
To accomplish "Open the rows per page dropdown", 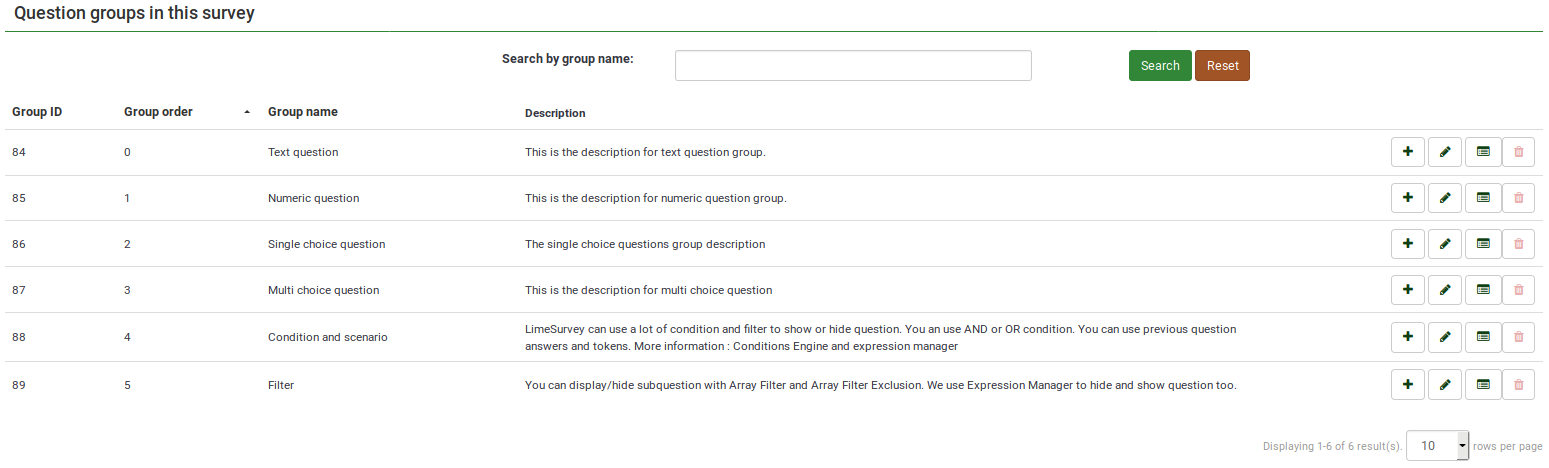I will click(1437, 446).
